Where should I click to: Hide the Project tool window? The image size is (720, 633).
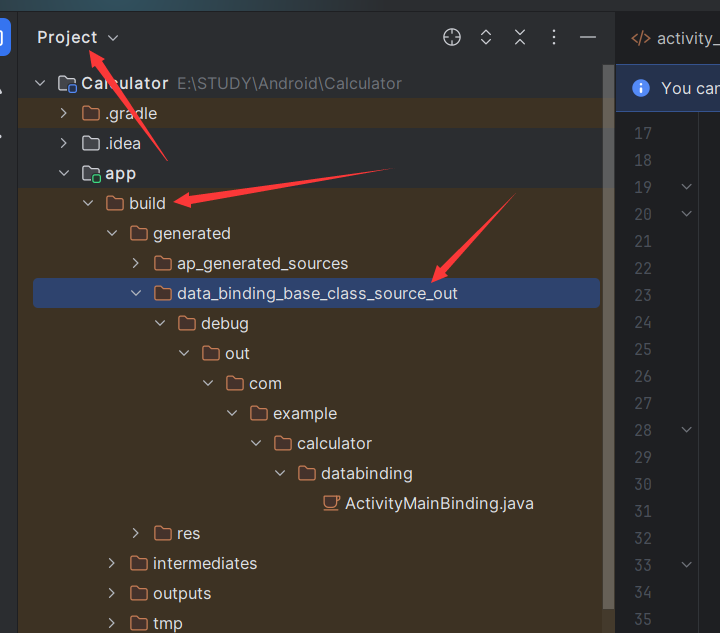coord(588,37)
